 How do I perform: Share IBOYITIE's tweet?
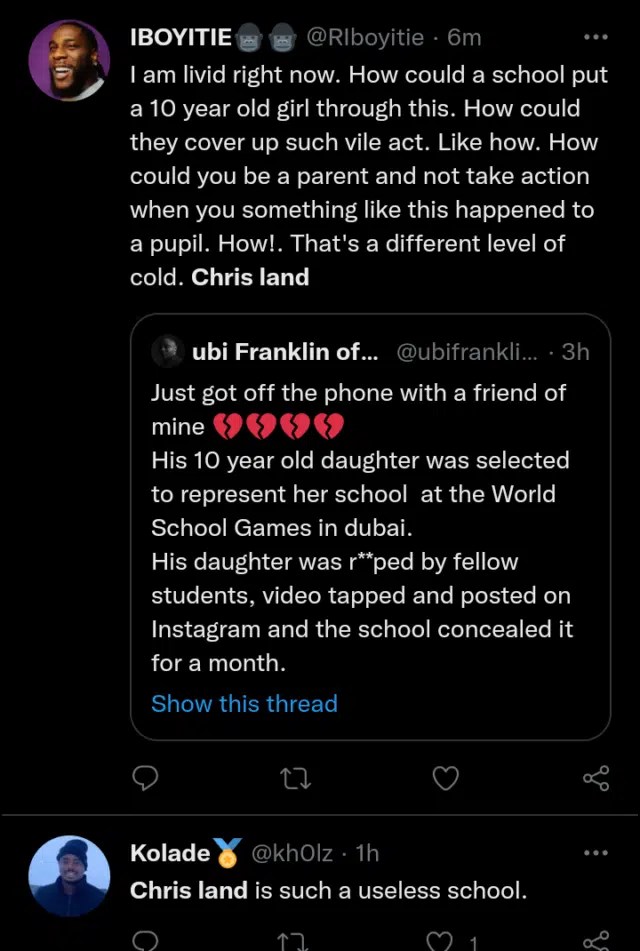(595, 778)
